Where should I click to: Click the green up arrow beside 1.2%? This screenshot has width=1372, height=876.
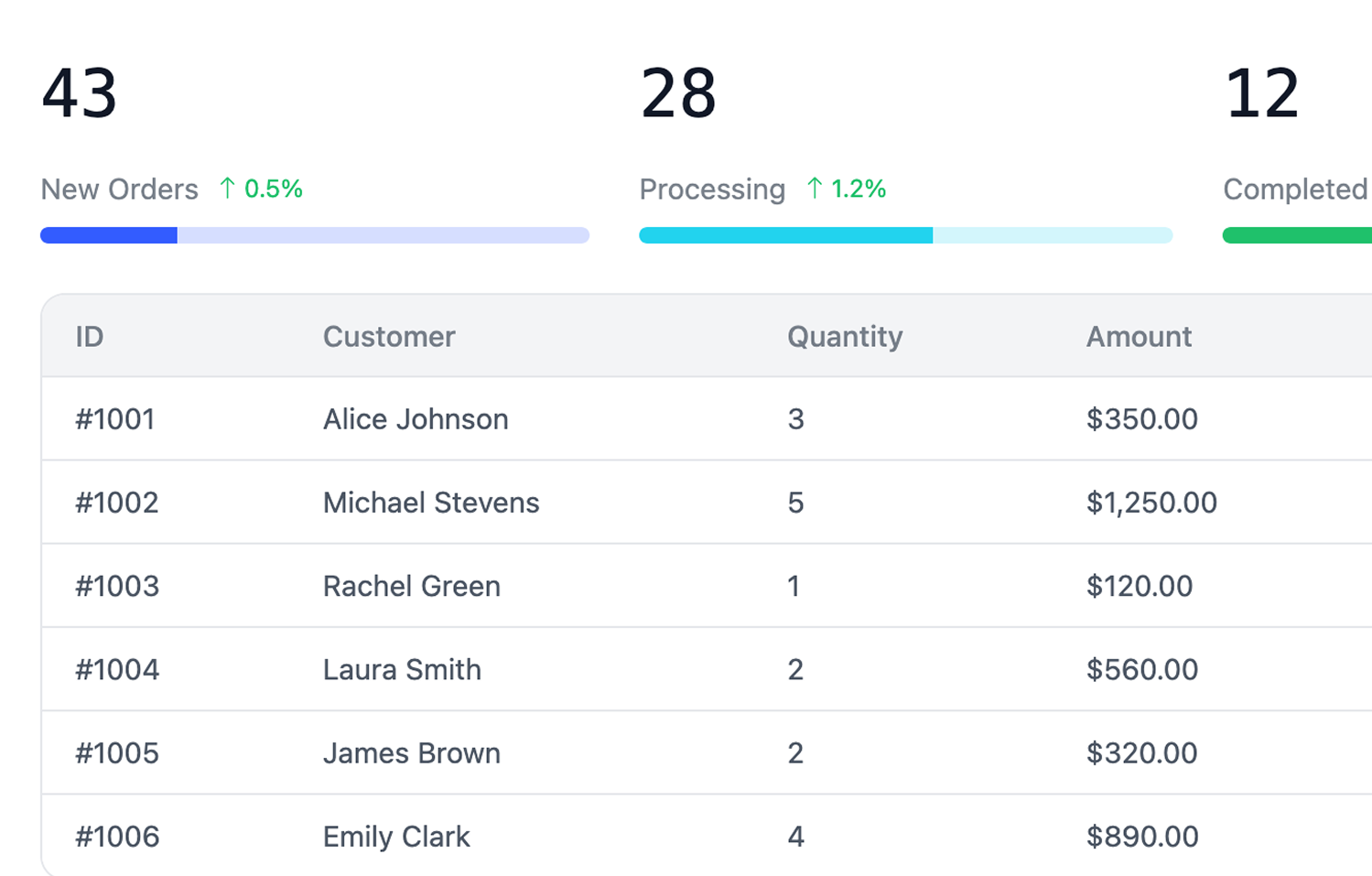814,189
